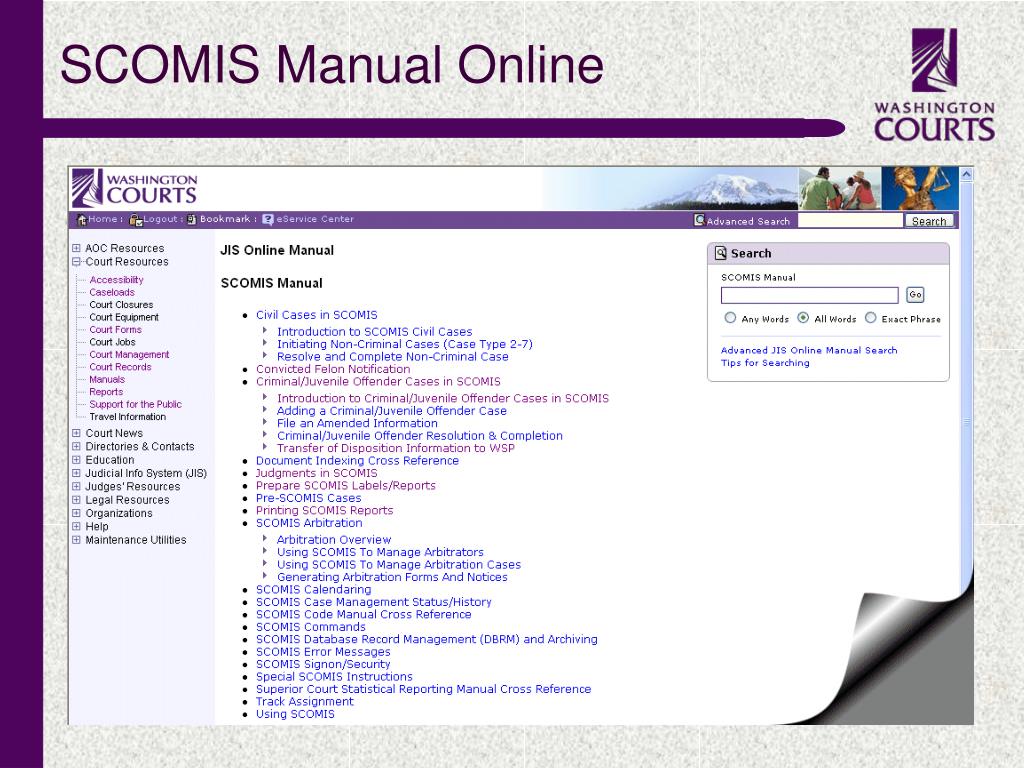Open Document Indexing Cross Reference link

pyautogui.click(x=357, y=460)
